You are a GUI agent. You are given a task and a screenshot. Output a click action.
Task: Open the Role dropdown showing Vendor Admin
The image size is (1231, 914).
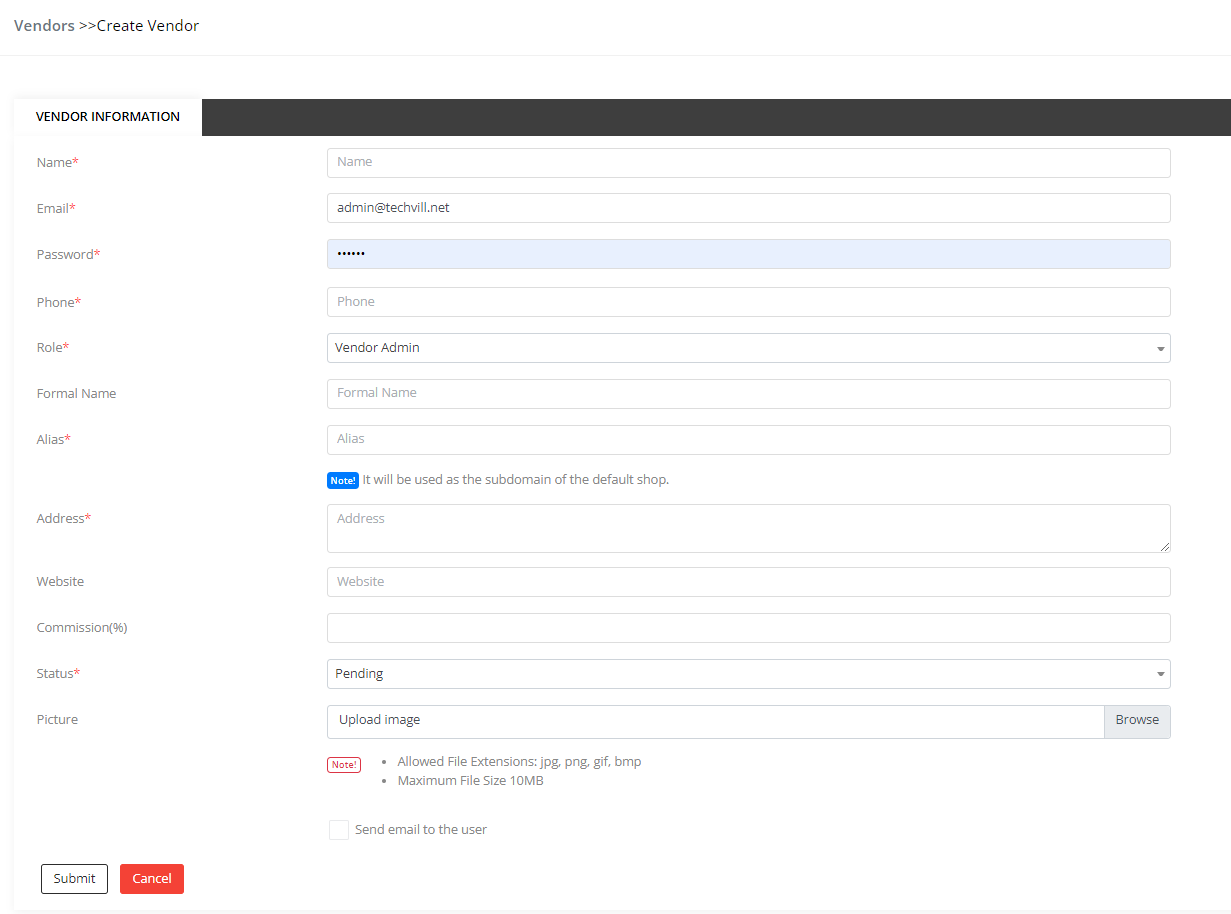pos(740,348)
